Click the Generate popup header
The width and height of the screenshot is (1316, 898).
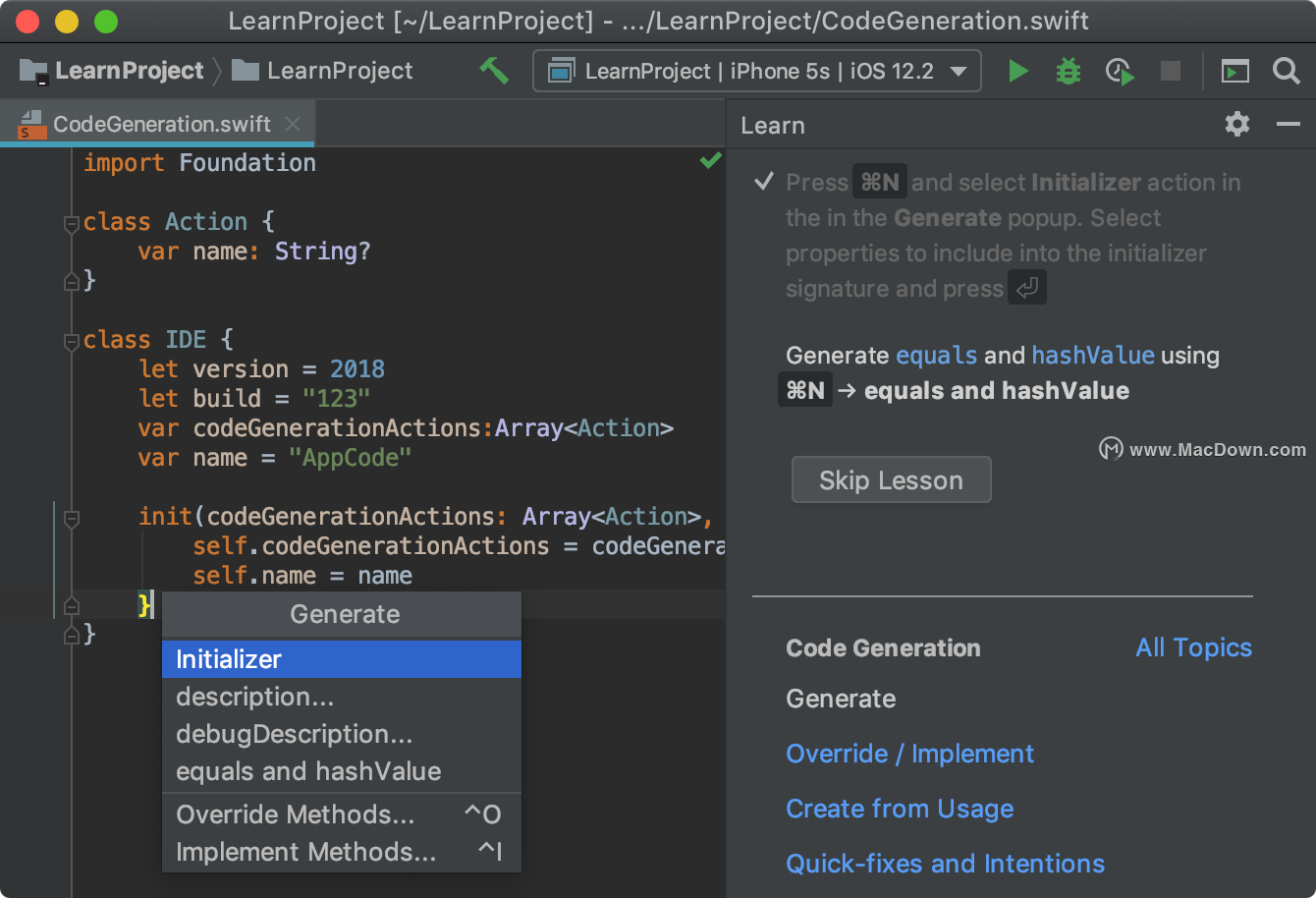pyautogui.click(x=342, y=615)
